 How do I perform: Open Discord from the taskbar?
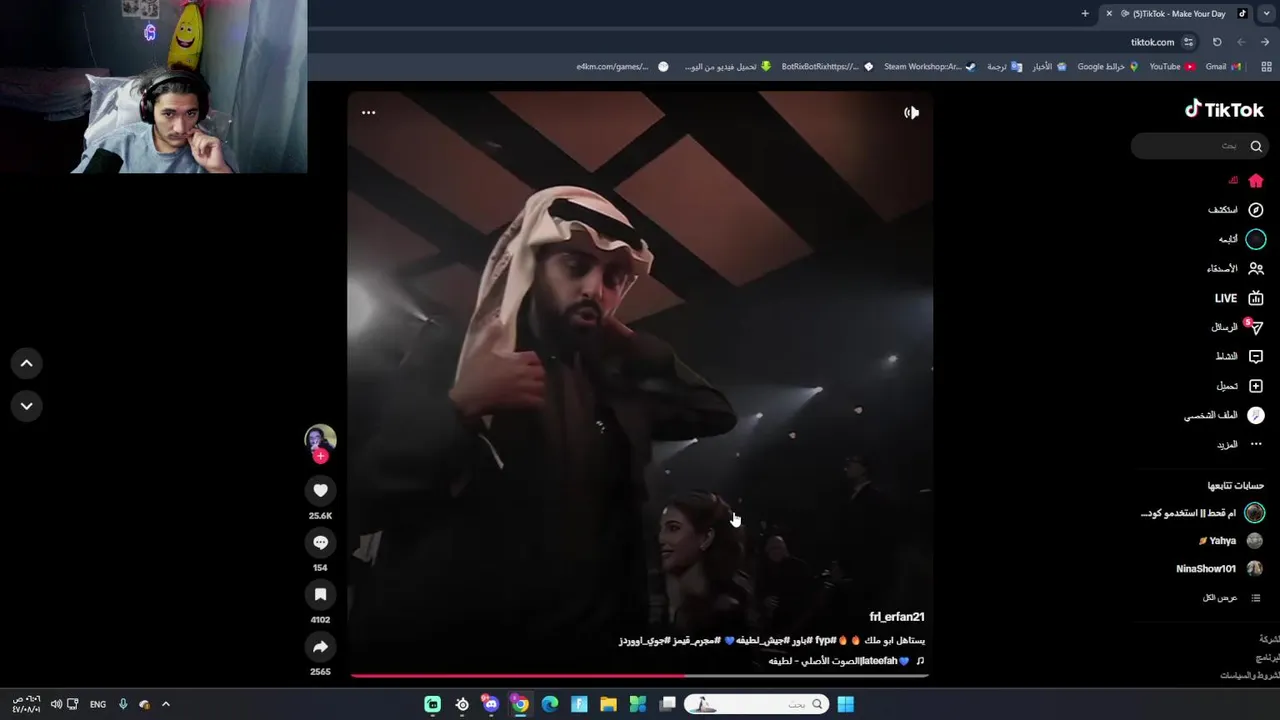490,705
